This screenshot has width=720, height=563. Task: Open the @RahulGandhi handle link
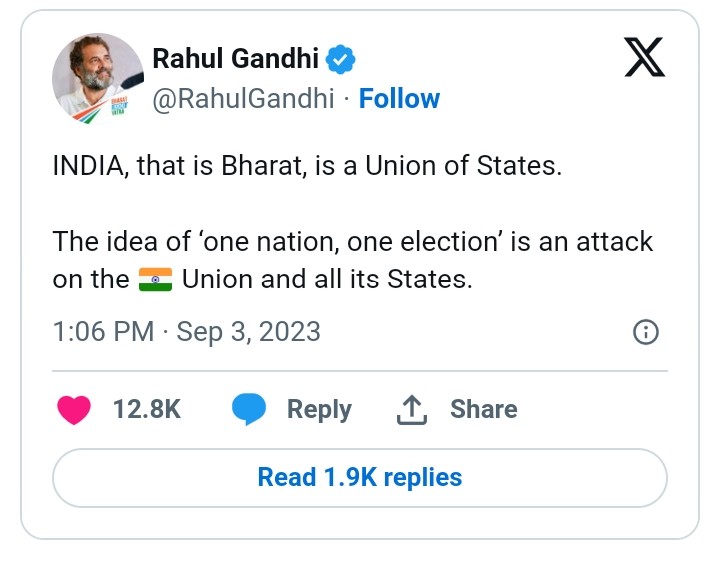[x=243, y=98]
